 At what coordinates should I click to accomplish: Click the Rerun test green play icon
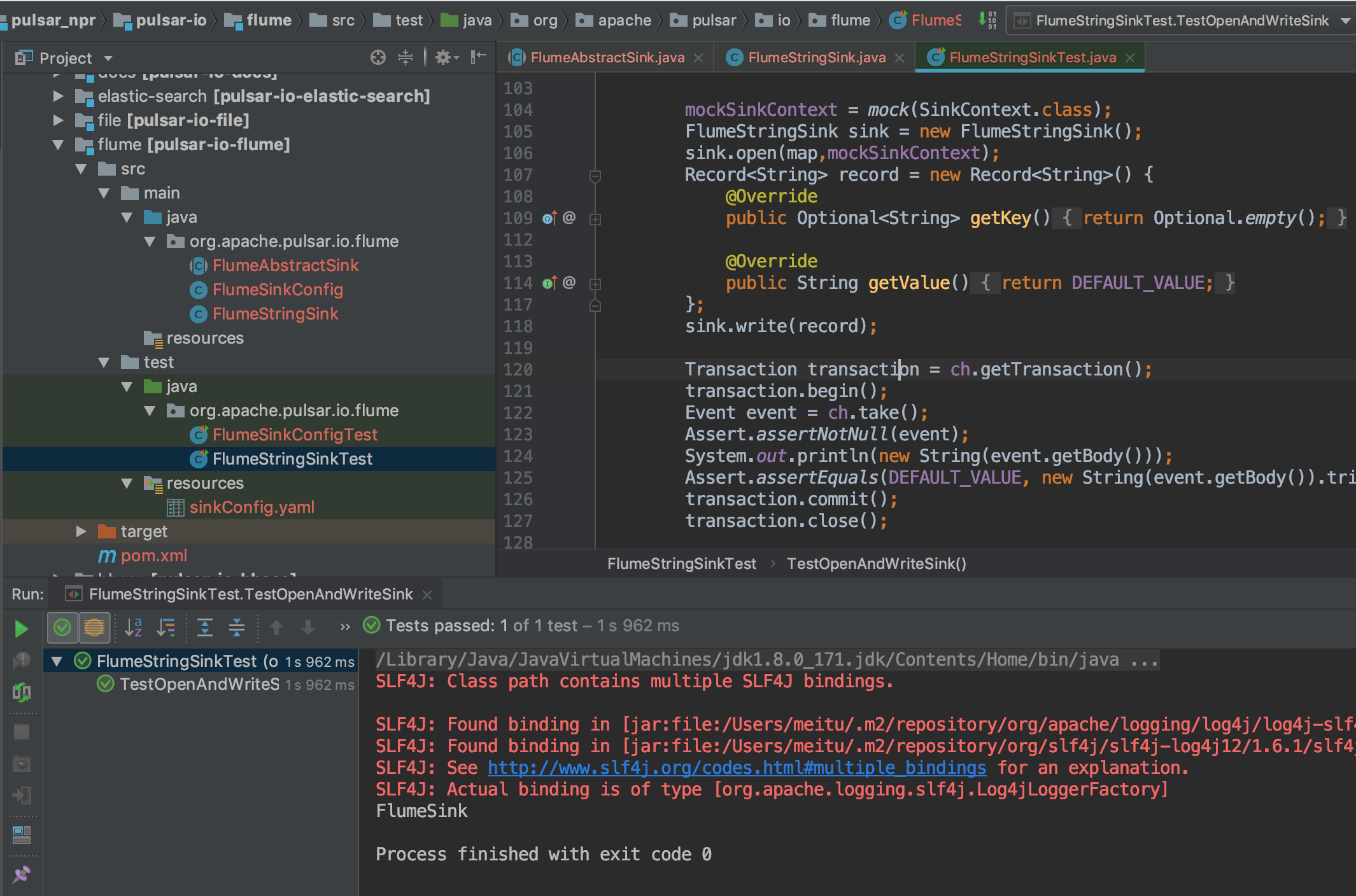tap(21, 629)
